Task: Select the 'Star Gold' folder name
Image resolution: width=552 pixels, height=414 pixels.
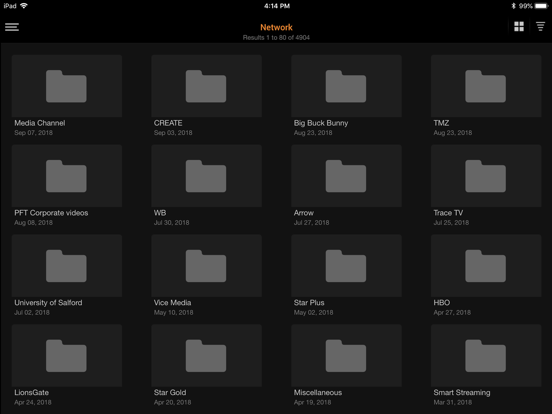Action: (x=170, y=392)
